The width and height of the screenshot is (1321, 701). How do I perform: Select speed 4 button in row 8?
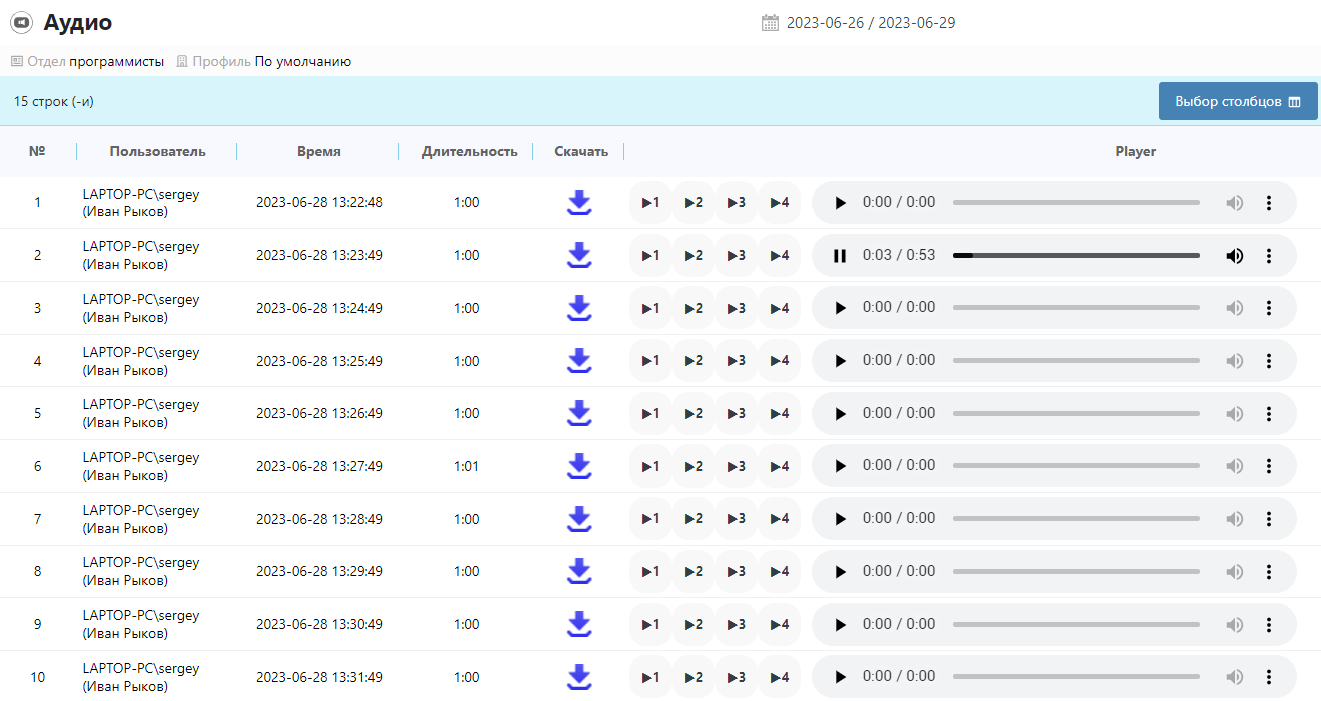point(779,572)
